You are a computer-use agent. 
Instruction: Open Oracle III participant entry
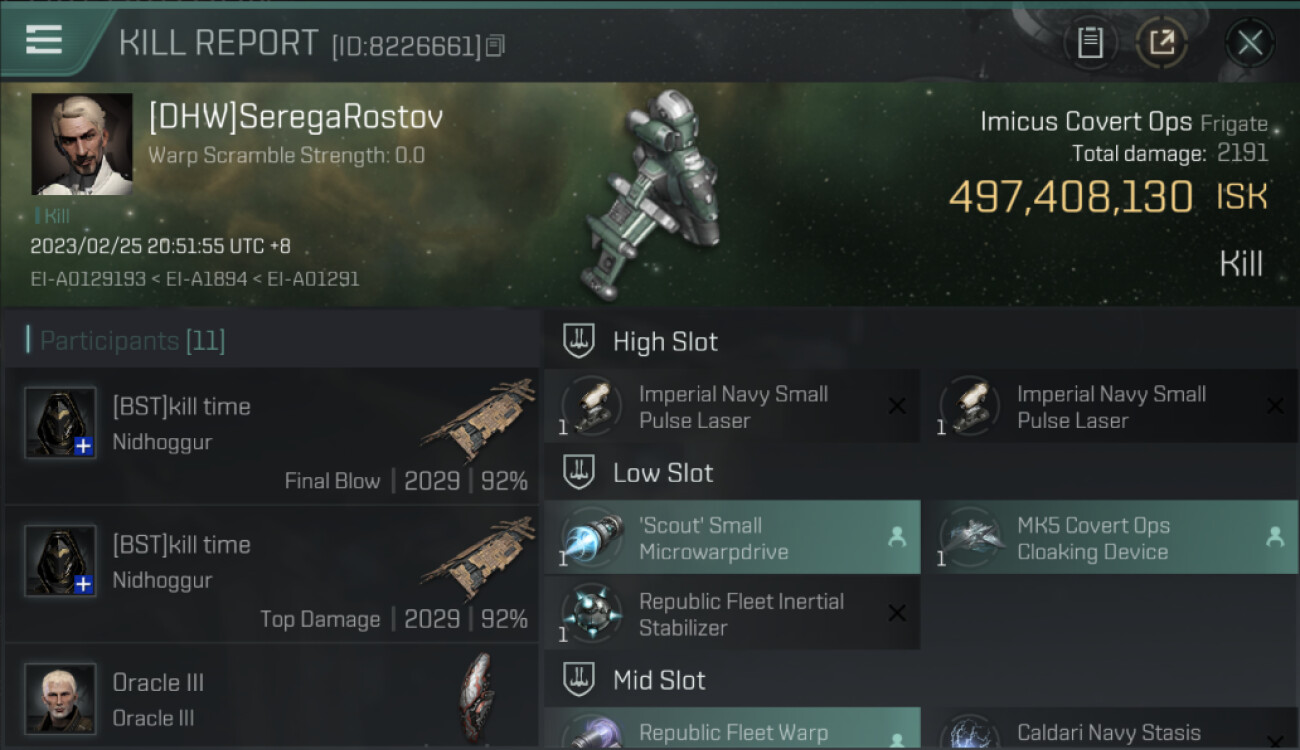pyautogui.click(x=272, y=698)
